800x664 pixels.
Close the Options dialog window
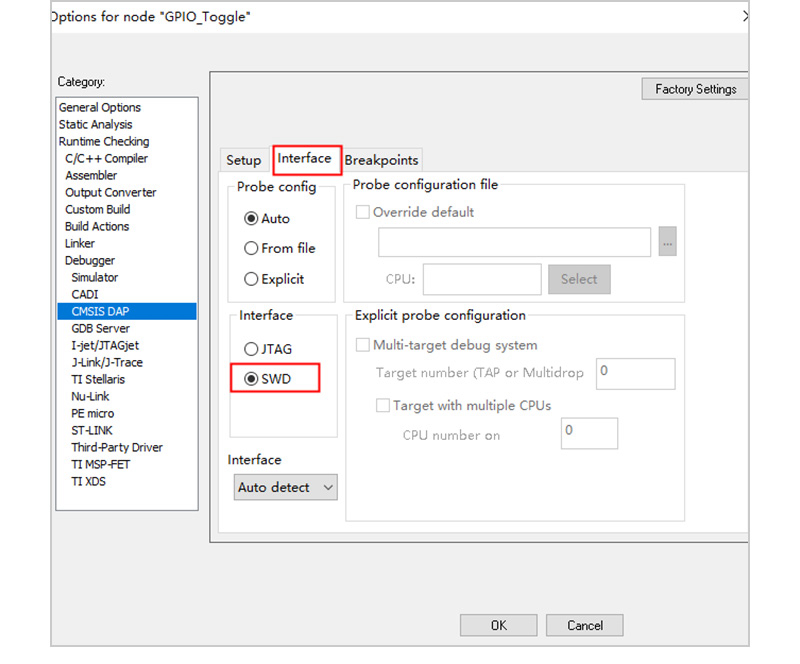click(745, 16)
